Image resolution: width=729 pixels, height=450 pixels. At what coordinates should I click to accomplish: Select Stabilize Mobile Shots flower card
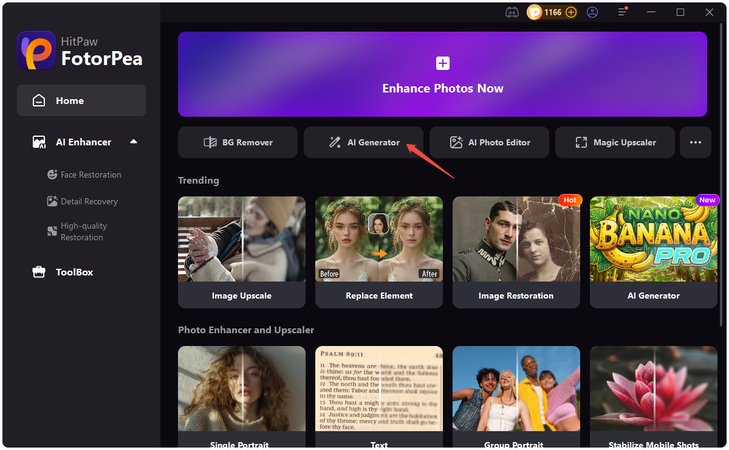pos(654,397)
